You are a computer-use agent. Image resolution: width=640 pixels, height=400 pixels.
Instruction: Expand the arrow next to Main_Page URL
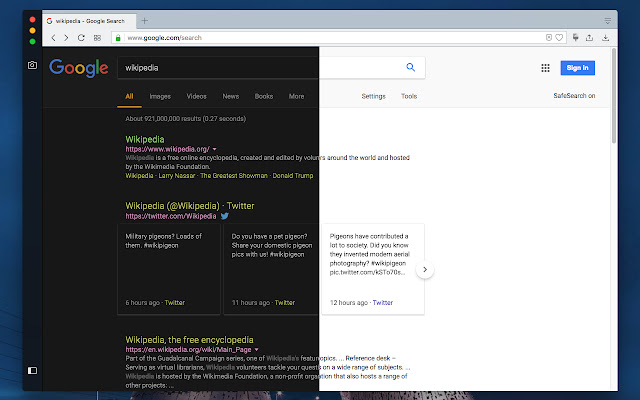(x=256, y=350)
